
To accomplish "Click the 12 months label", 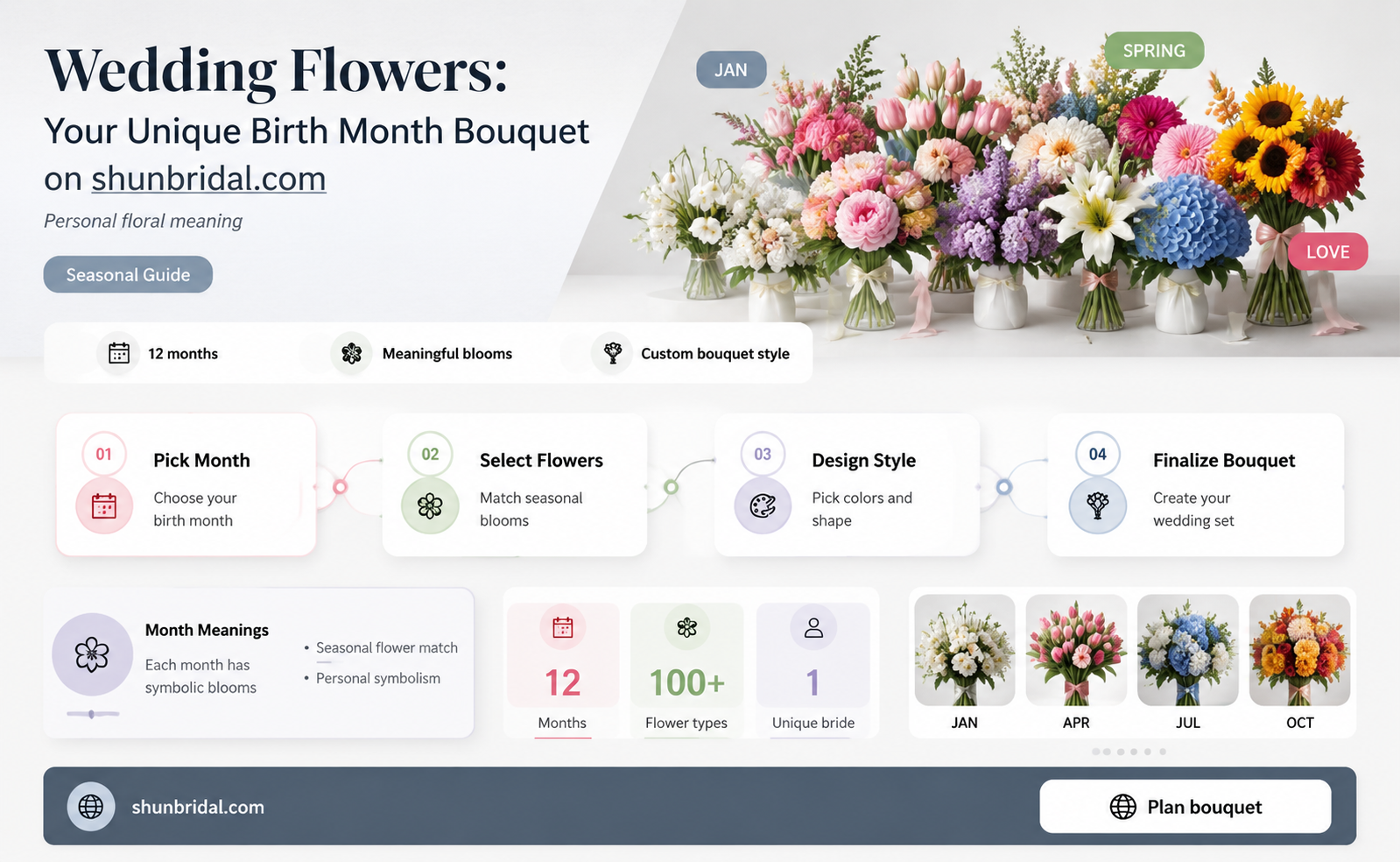I will (183, 353).
